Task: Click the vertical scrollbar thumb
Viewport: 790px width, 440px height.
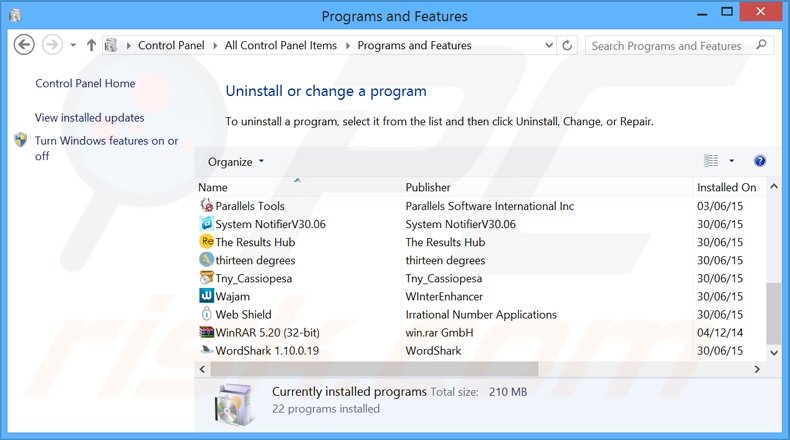Action: point(773,313)
